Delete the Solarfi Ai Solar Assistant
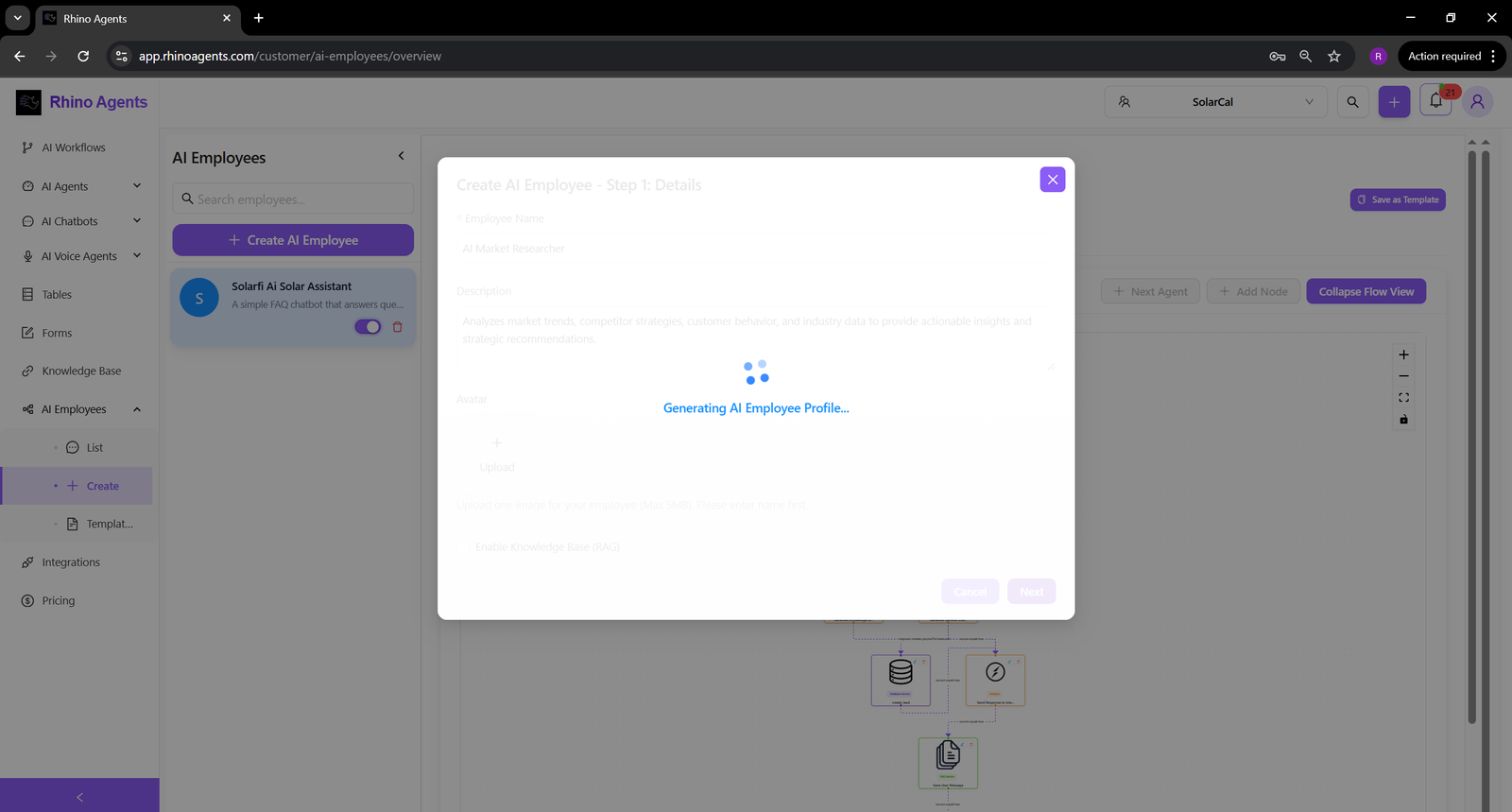 coord(398,327)
